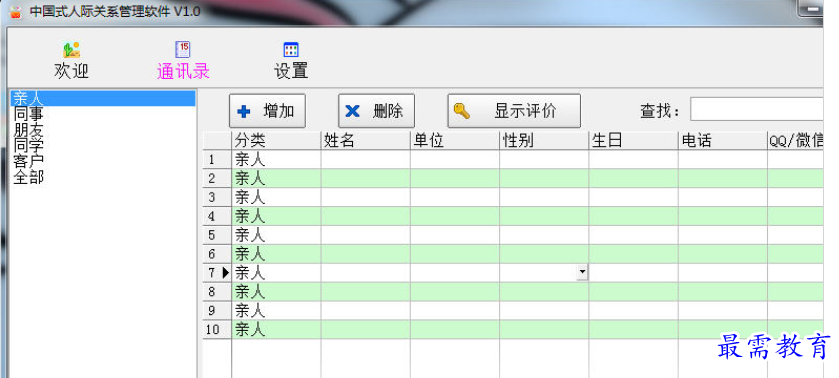Select the 通讯录 calendar icon
The image size is (839, 378).
(x=183, y=50)
